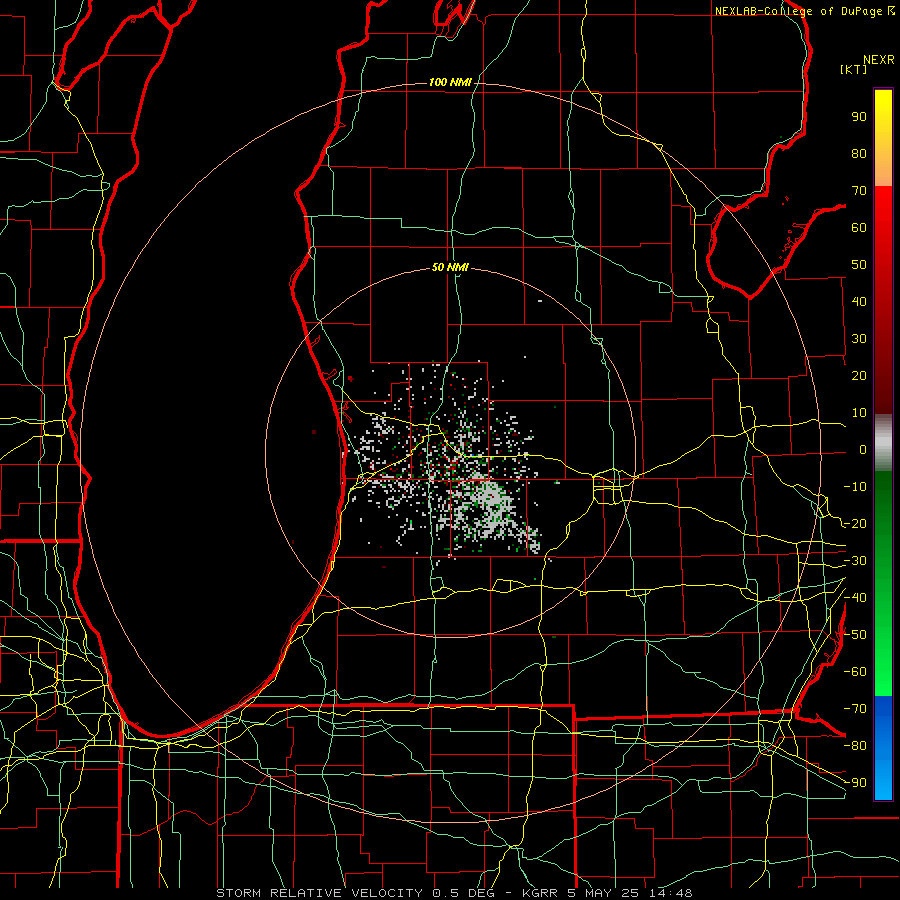The width and height of the screenshot is (900, 900).
Task: Click the -70 knot scale value
Action: 855,709
